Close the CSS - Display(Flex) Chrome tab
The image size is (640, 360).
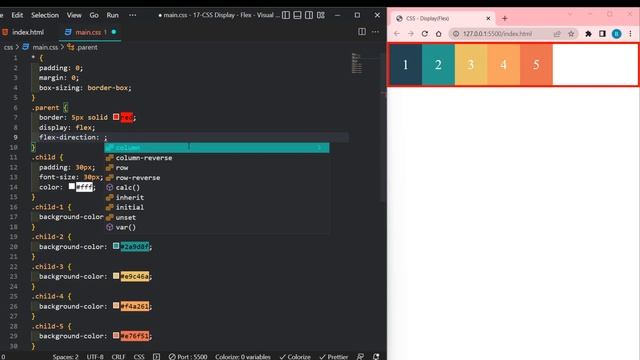(x=488, y=18)
